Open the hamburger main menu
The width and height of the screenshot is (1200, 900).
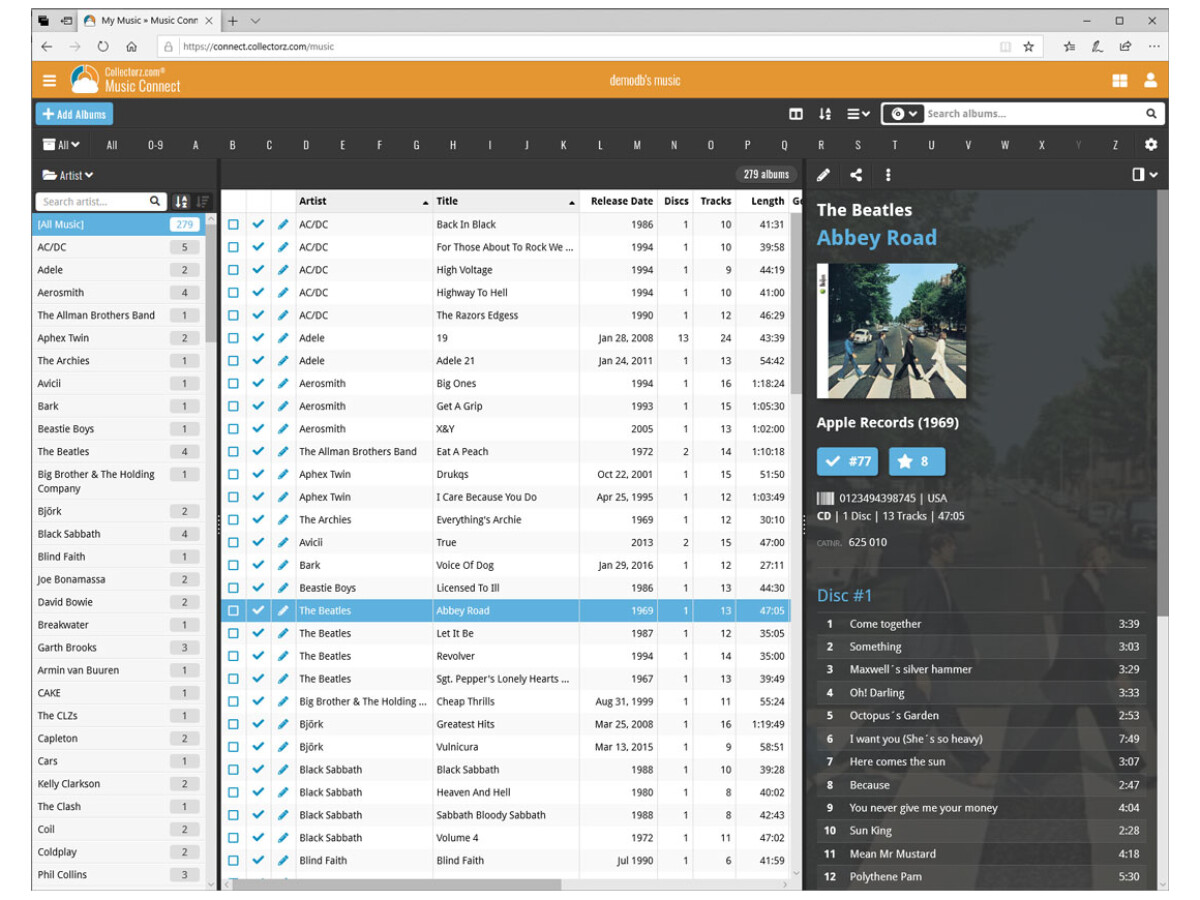[x=49, y=81]
